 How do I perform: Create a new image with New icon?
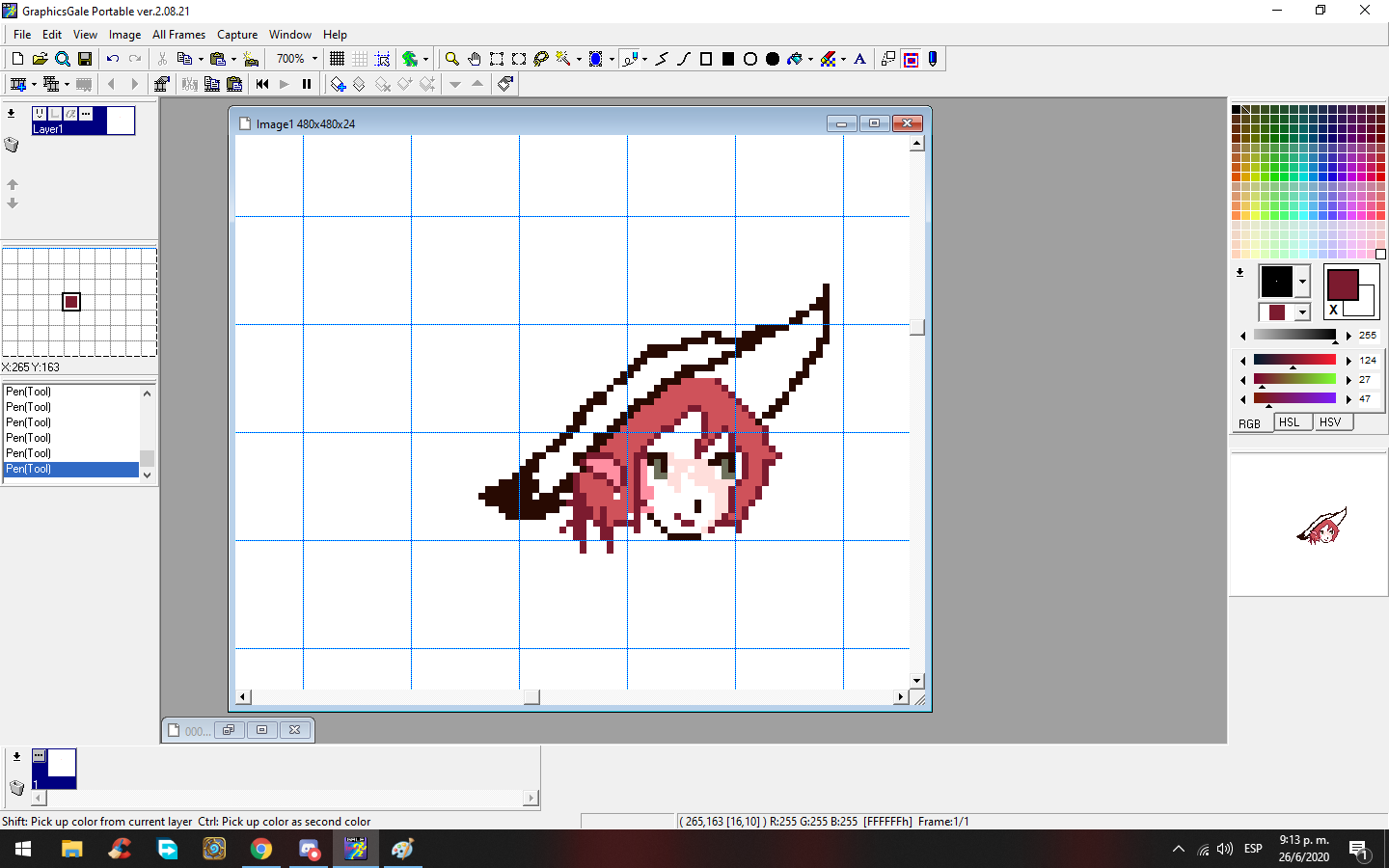17,59
